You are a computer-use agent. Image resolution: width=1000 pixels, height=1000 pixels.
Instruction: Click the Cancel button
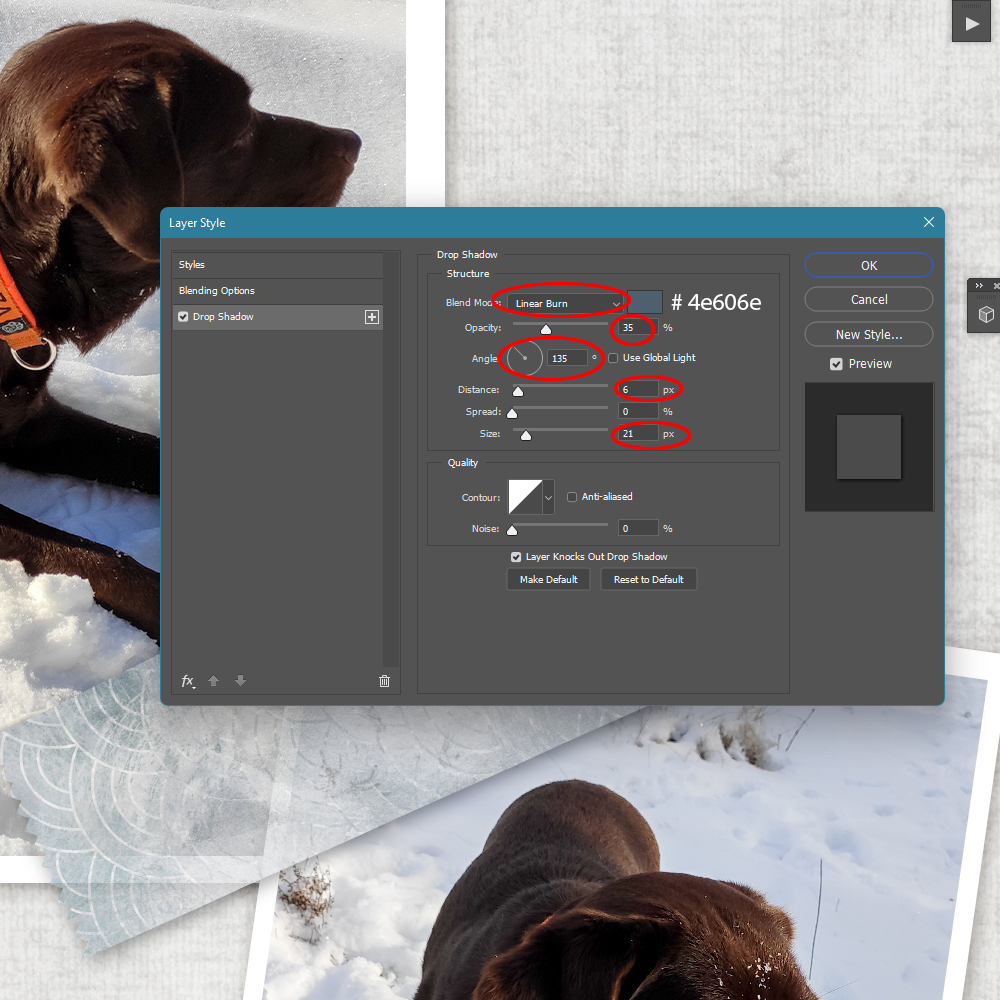click(x=869, y=300)
